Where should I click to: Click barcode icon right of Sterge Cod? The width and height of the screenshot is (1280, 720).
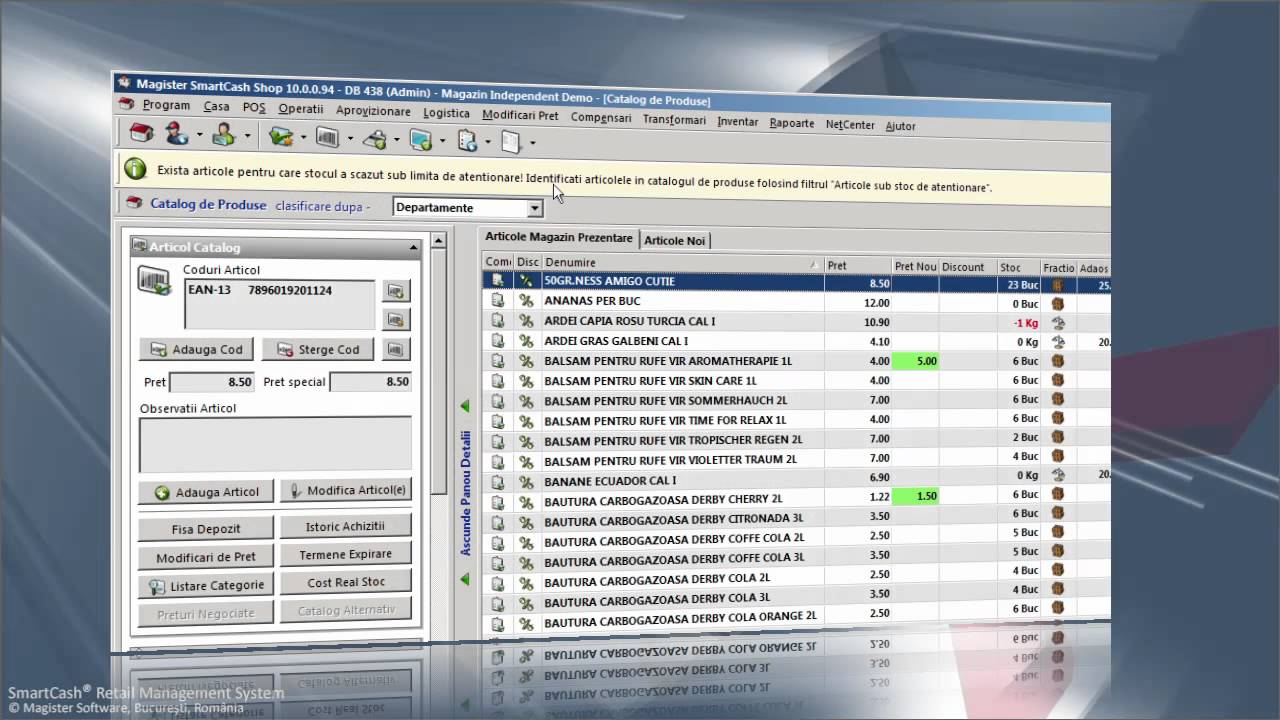pos(396,349)
